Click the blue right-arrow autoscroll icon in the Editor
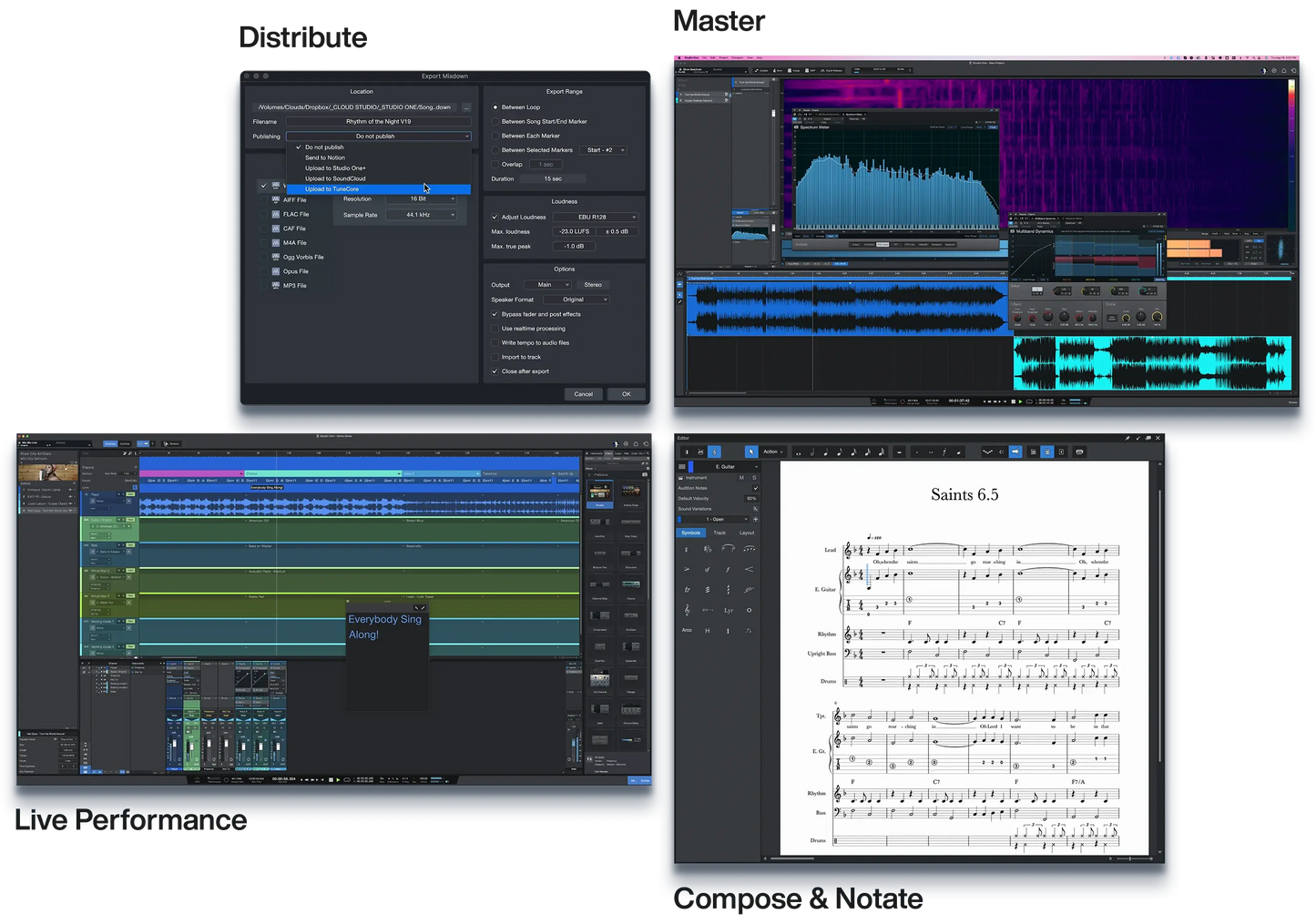1316x924 pixels. point(1015,452)
